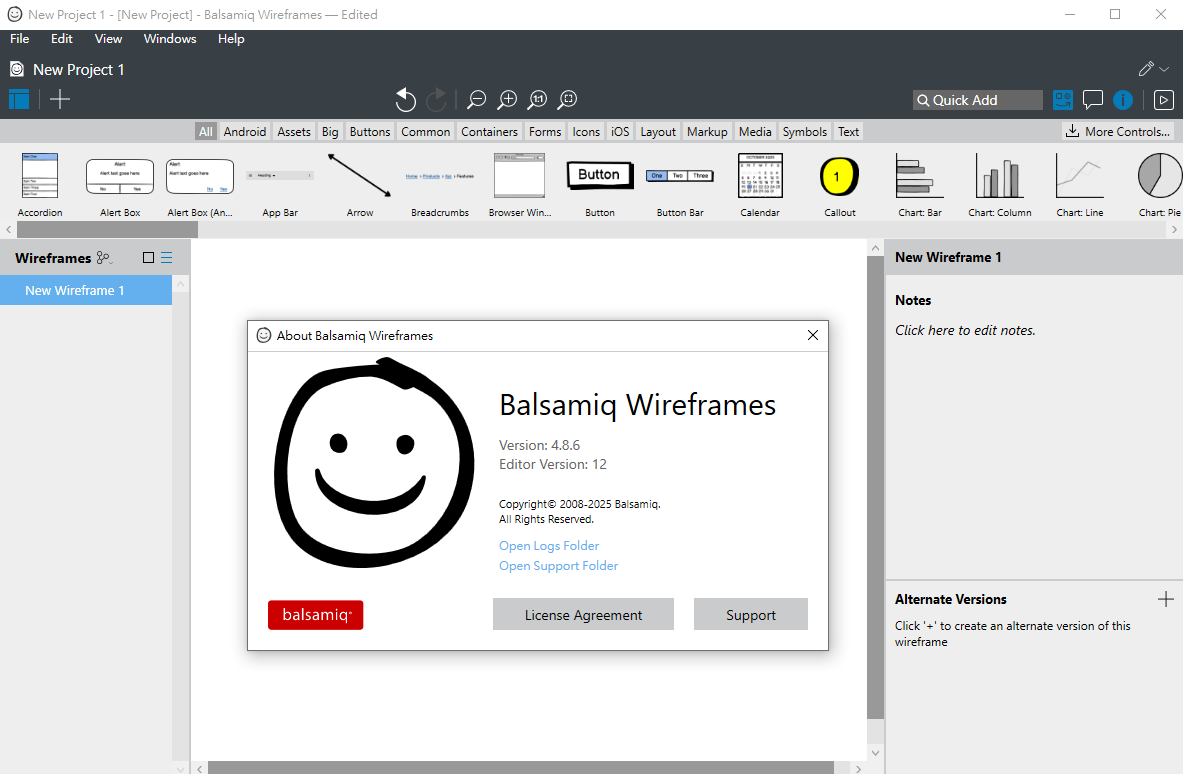Expand Alternate Versions with plus icon
Viewport: 1183px width, 774px height.
(1165, 599)
